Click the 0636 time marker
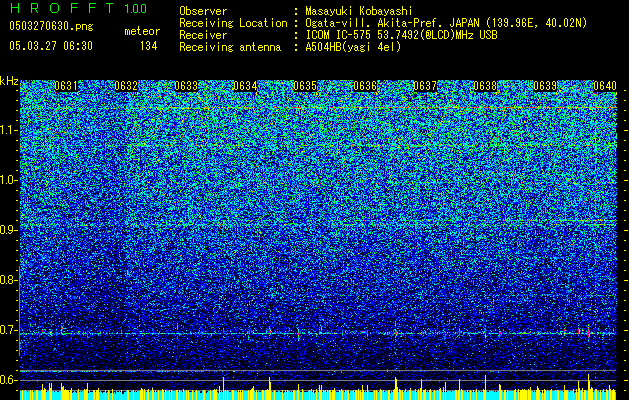The image size is (629, 400). point(365,86)
